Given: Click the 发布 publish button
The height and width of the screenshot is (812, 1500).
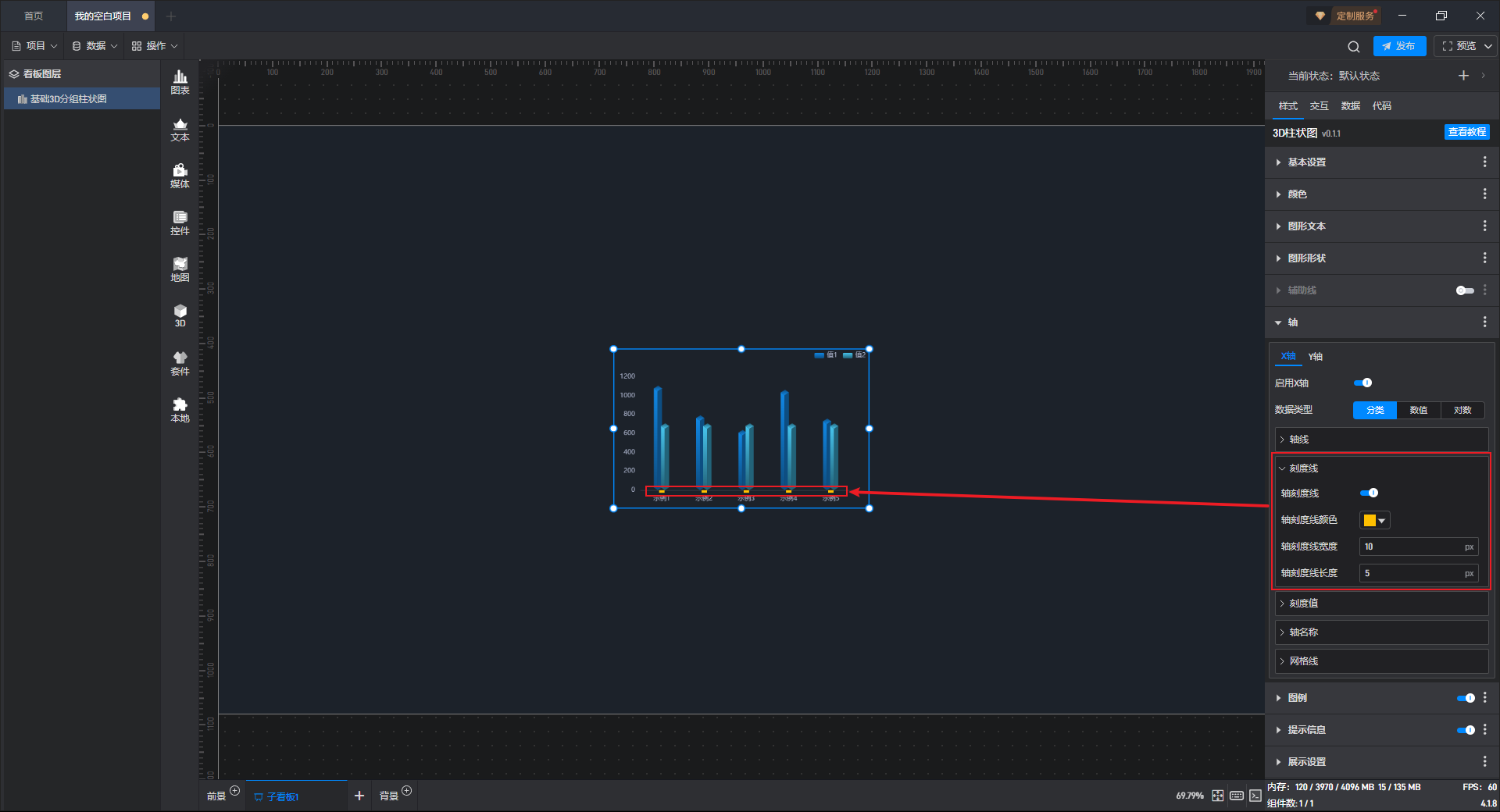Looking at the screenshot, I should [1399, 46].
